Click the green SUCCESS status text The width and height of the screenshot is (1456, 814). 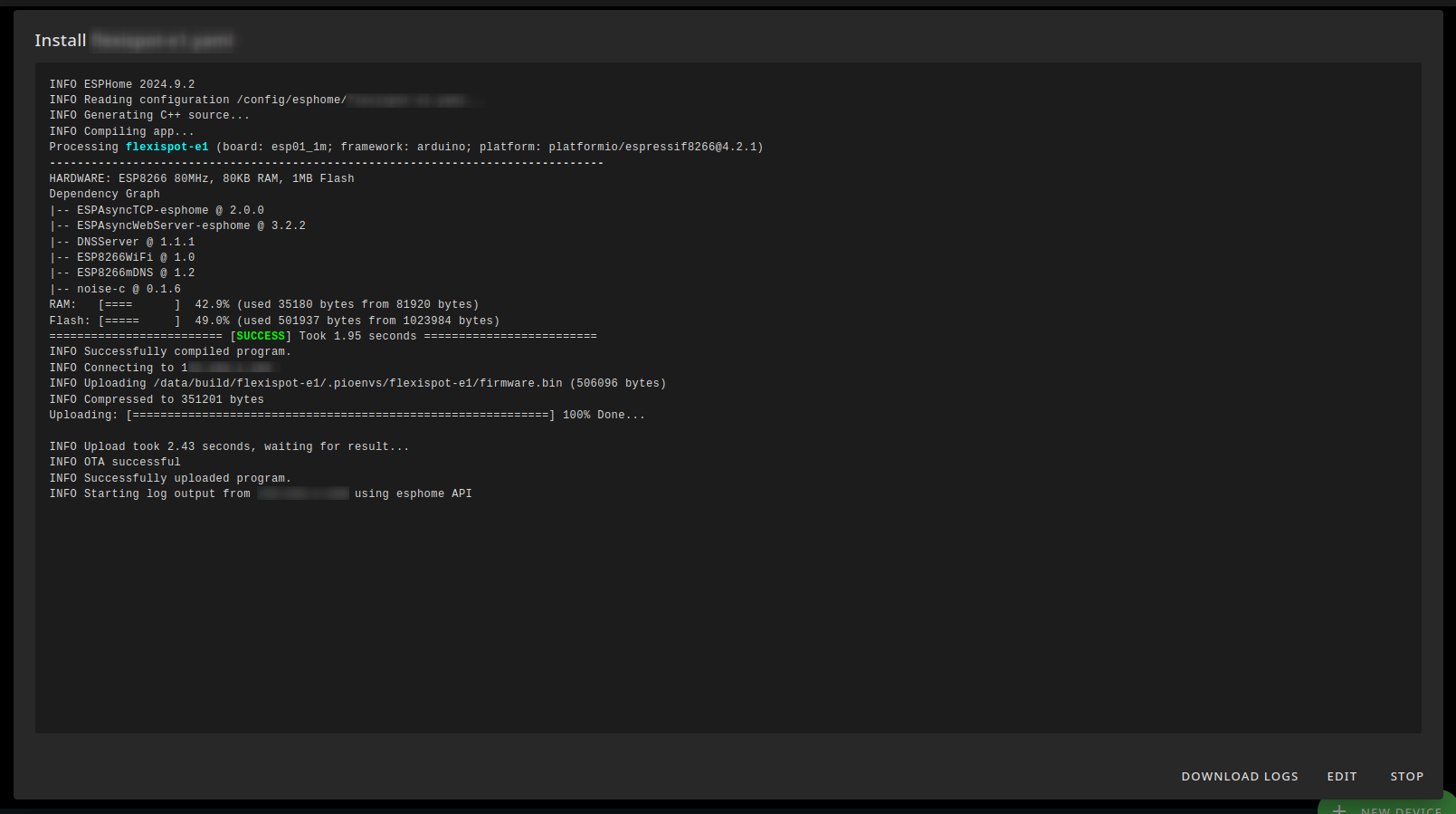261,336
